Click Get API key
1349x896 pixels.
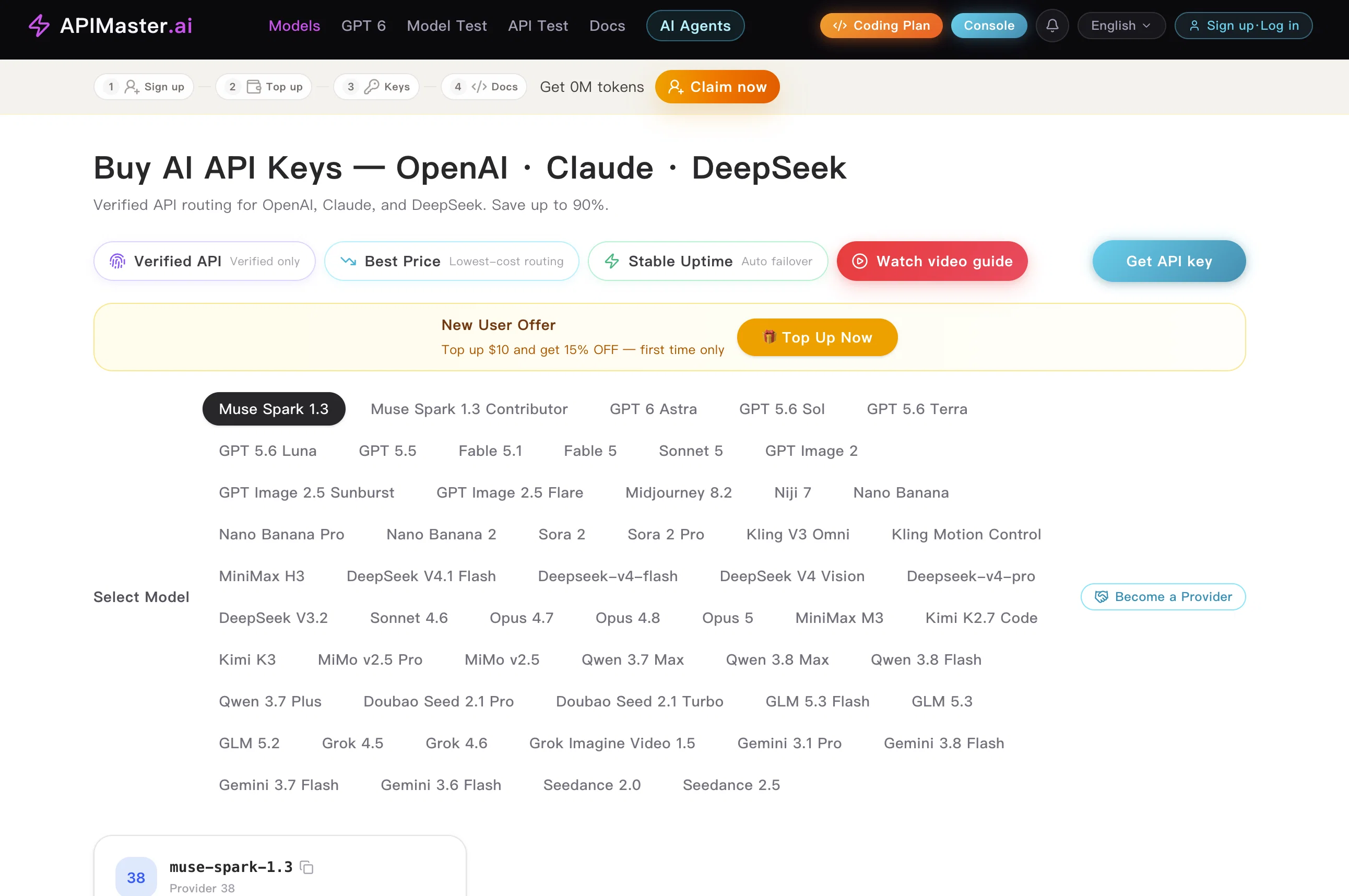pyautogui.click(x=1169, y=261)
